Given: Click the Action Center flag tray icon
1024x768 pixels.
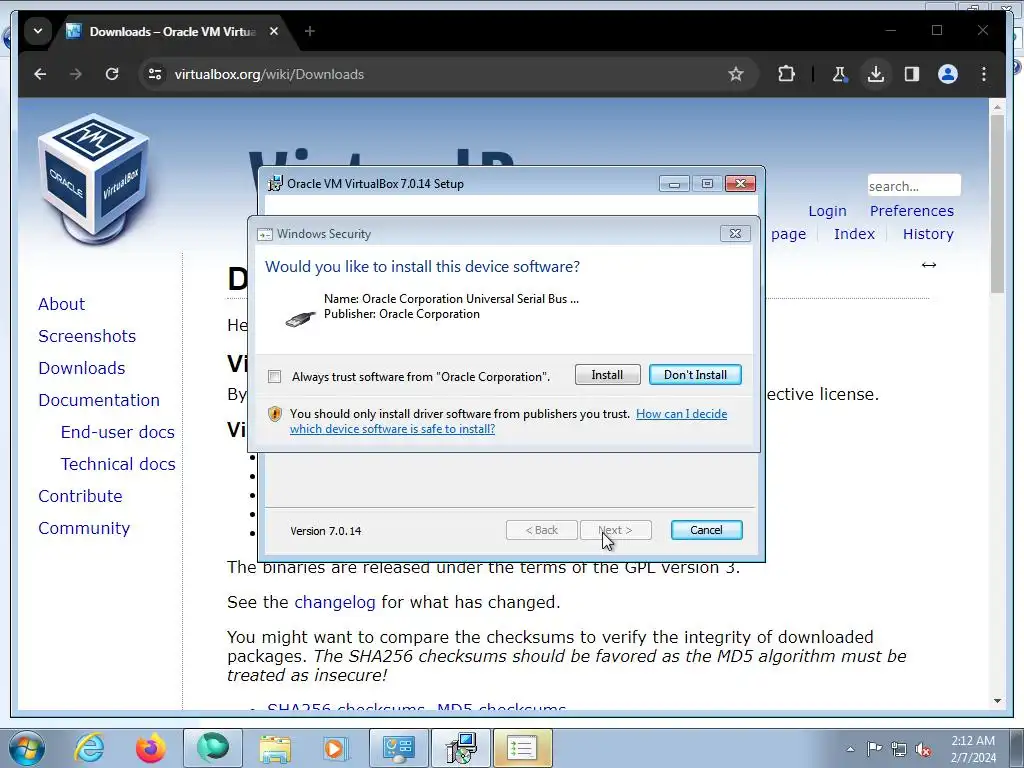Looking at the screenshot, I should click(874, 749).
